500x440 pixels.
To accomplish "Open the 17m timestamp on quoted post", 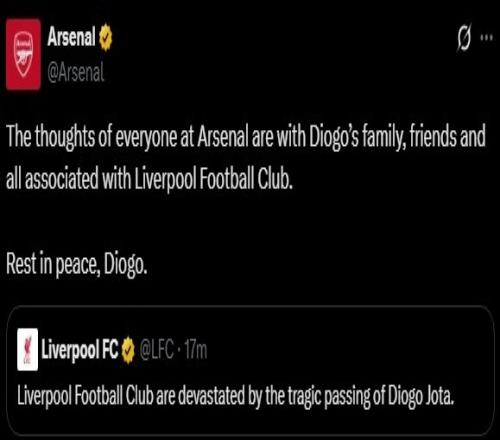I will 196,350.
